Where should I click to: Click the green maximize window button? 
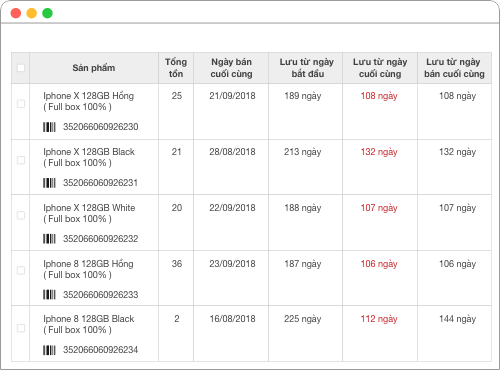47,13
